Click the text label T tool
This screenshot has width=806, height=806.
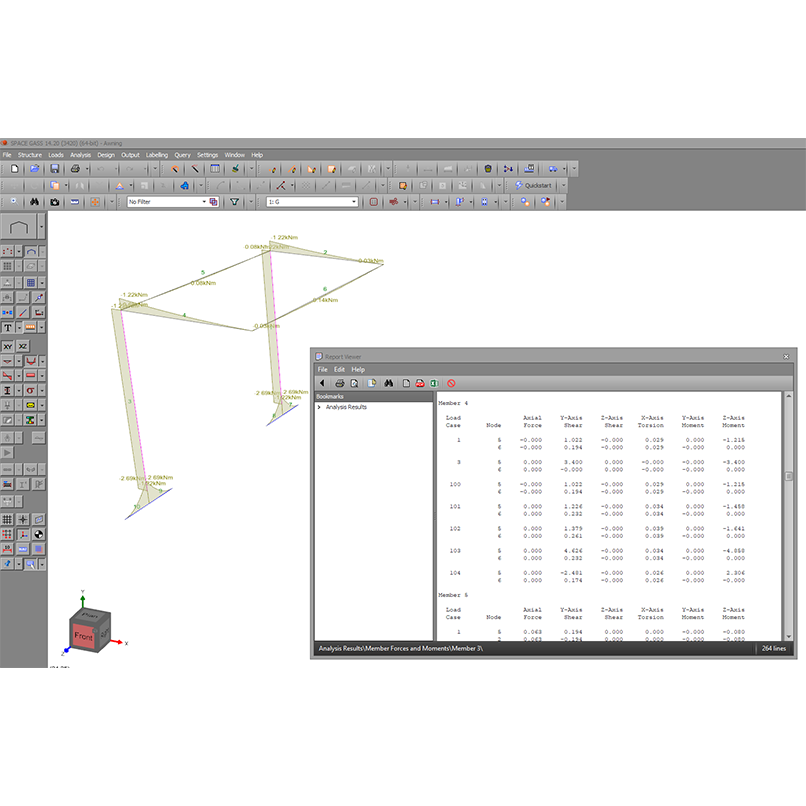click(7, 327)
